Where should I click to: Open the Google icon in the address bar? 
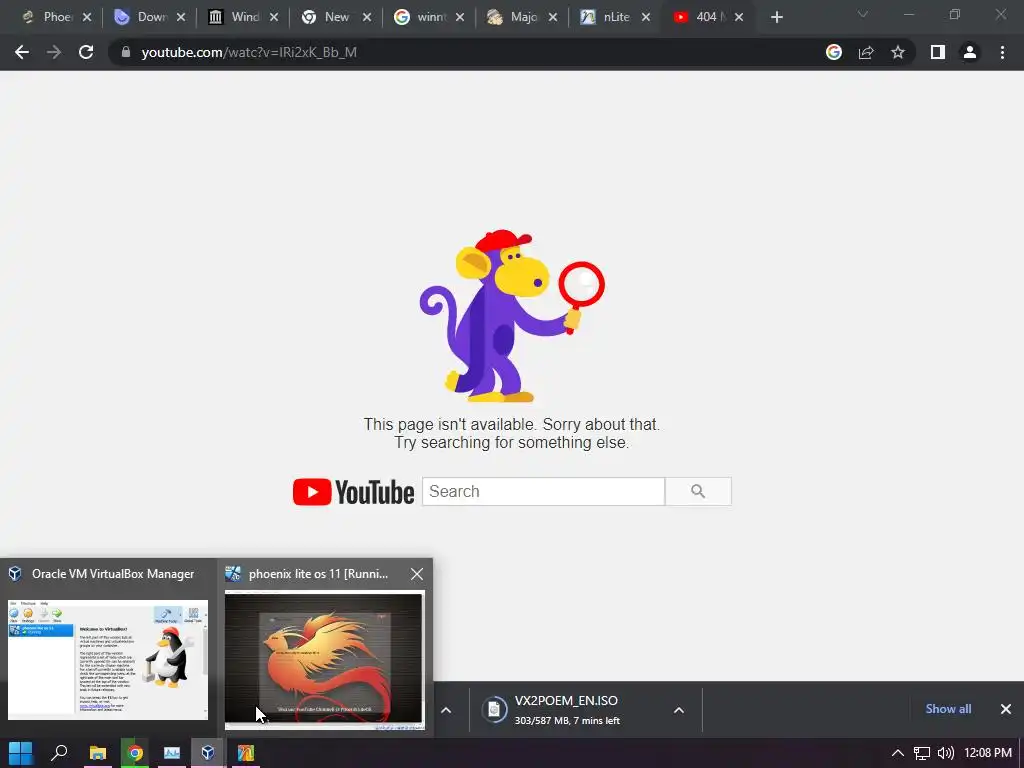[x=834, y=52]
